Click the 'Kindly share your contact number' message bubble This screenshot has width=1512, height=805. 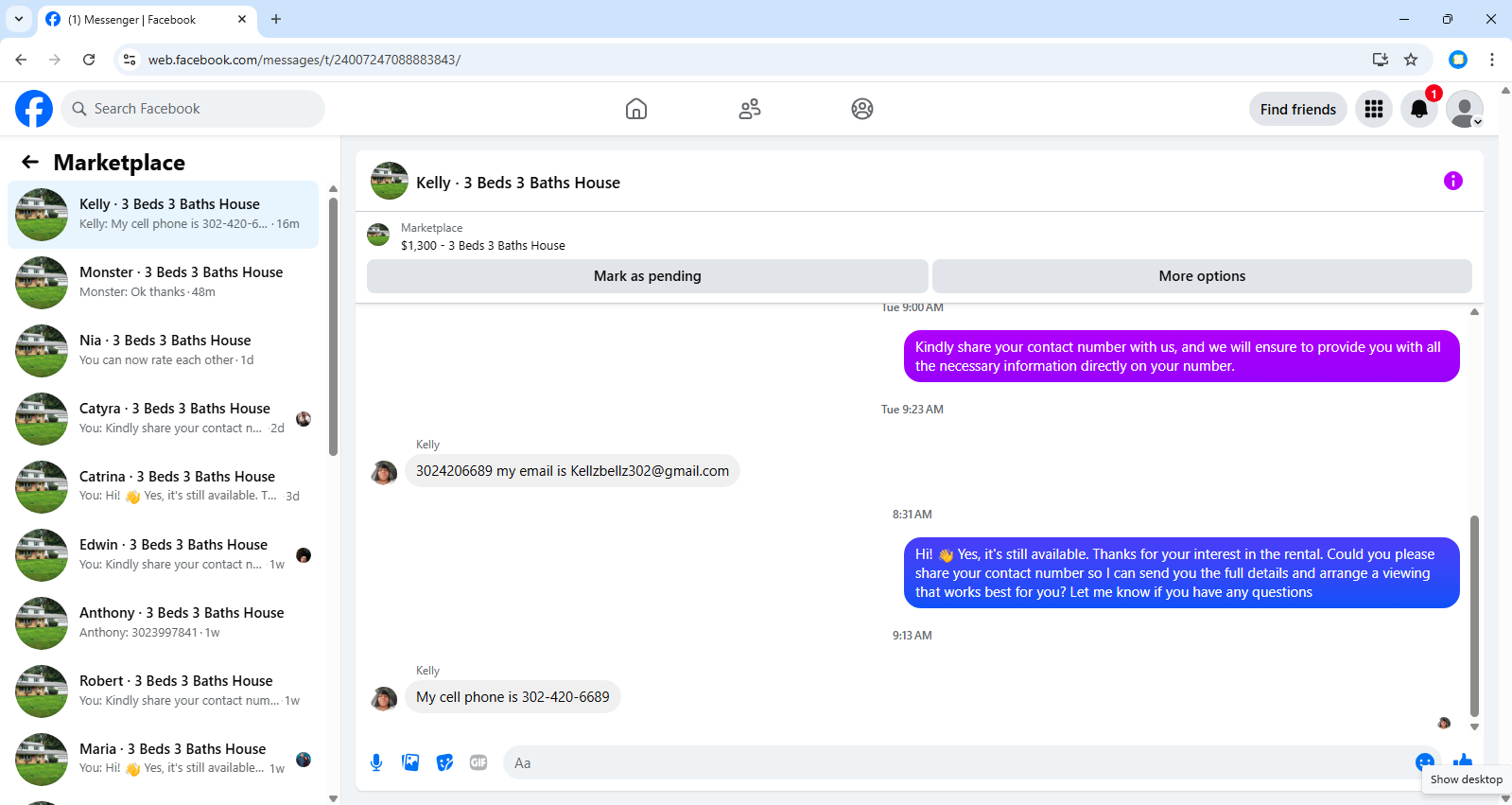pyautogui.click(x=1181, y=357)
